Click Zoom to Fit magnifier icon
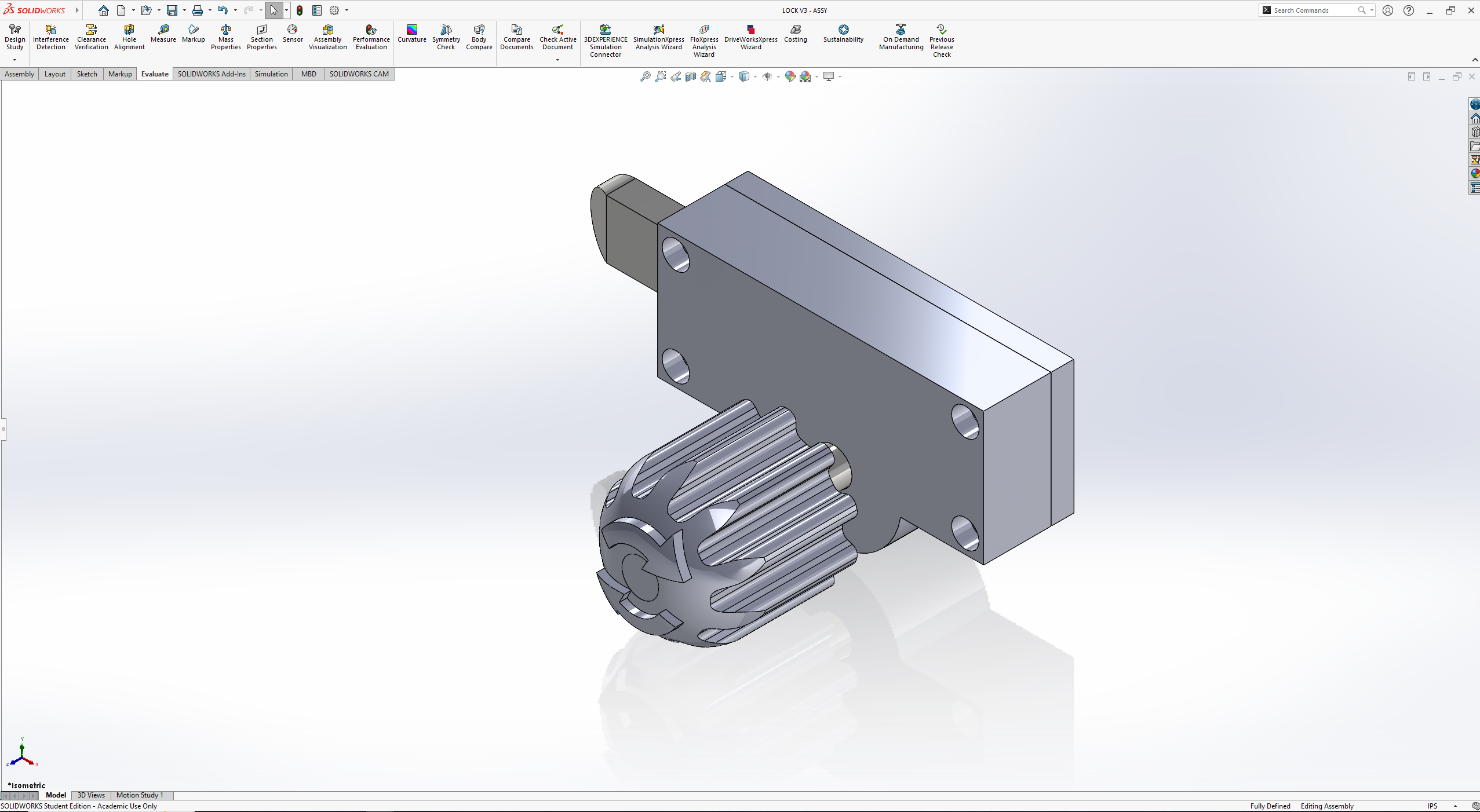This screenshot has height=812, width=1480. click(x=645, y=76)
